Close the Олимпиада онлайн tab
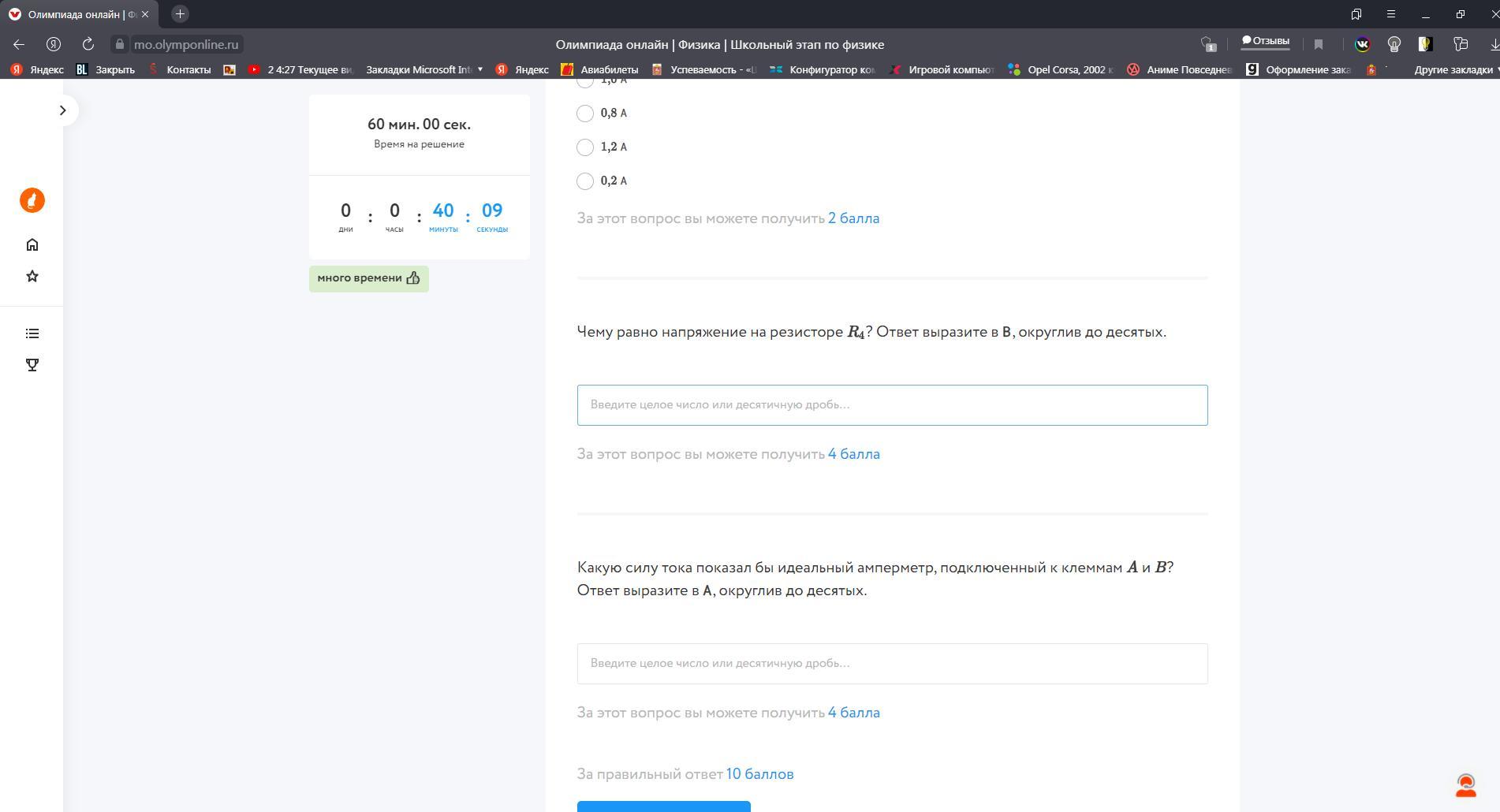The image size is (1500, 812). click(x=145, y=14)
